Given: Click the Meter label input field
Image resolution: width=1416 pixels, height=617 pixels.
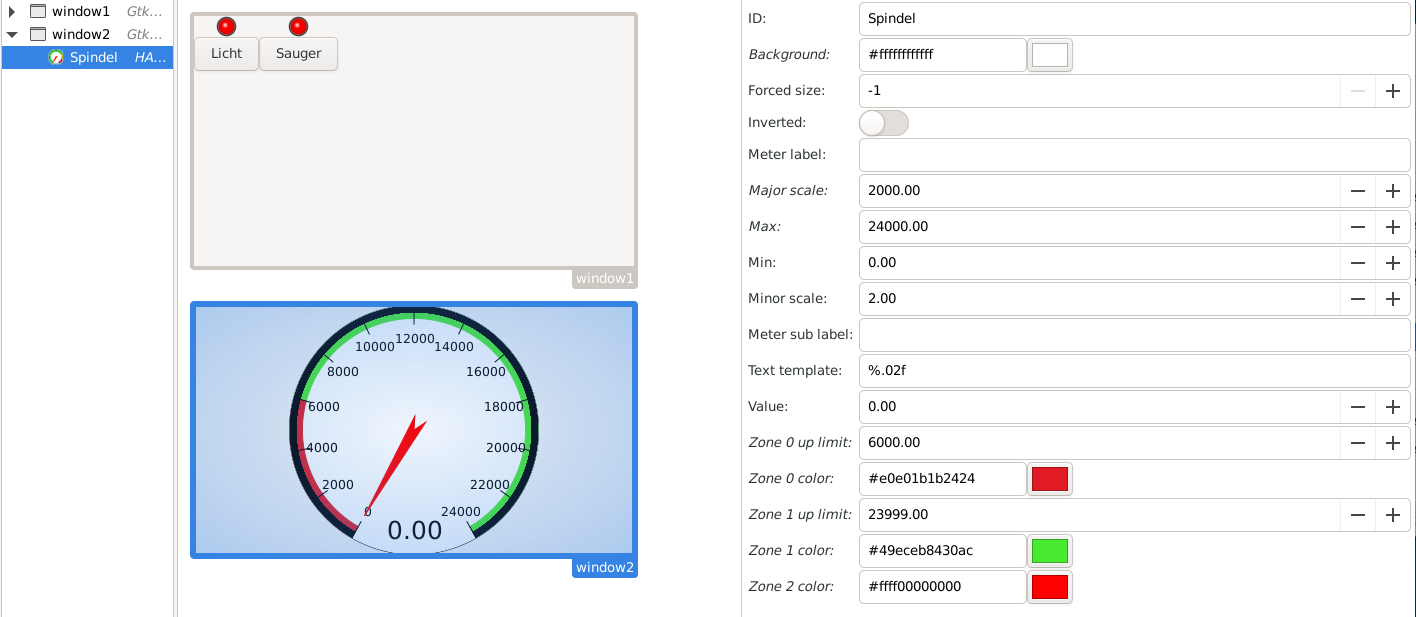Looking at the screenshot, I should click(x=1134, y=155).
